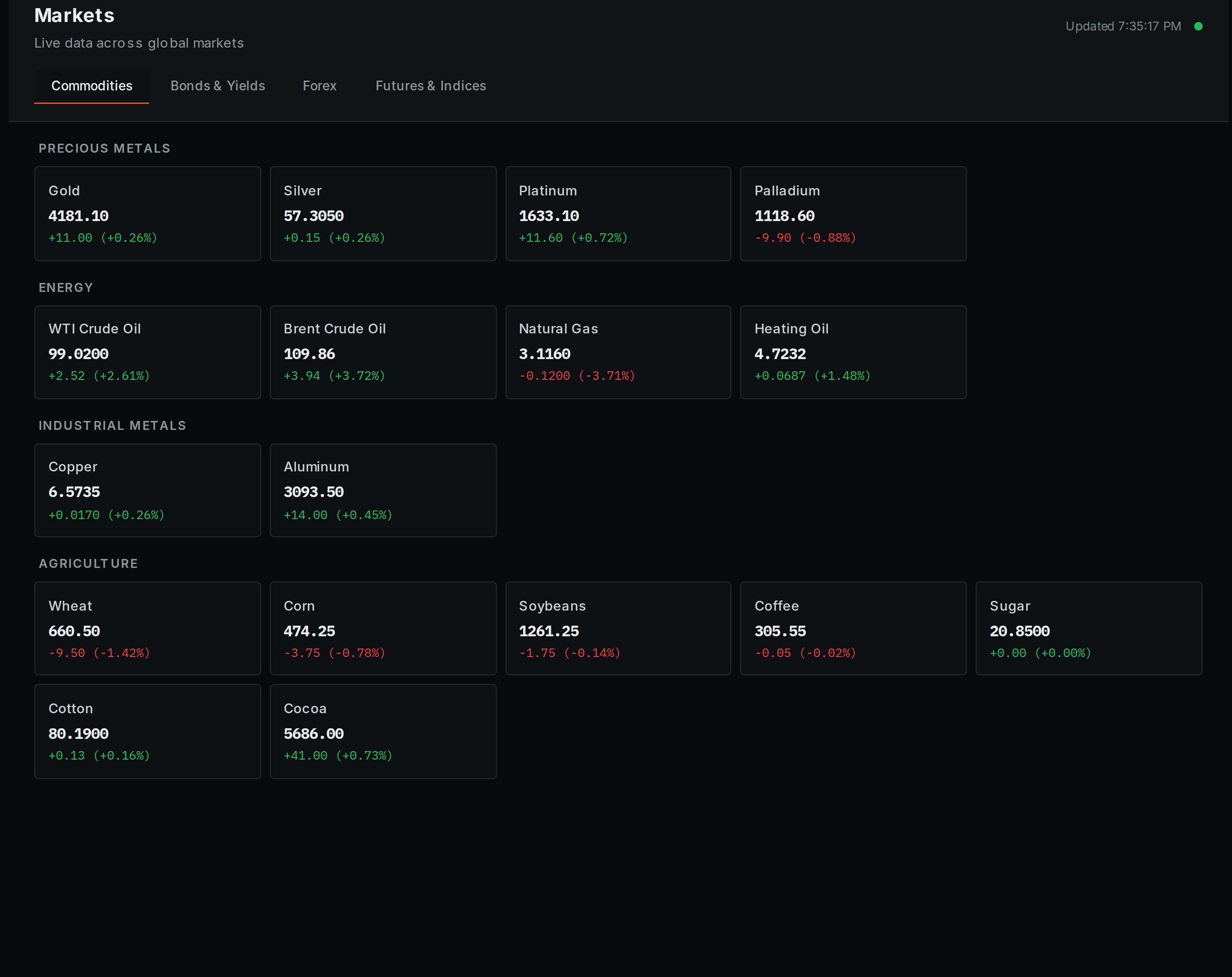Click the Agriculture section heading
Viewport: 1232px width, 977px height.
pyautogui.click(x=89, y=564)
